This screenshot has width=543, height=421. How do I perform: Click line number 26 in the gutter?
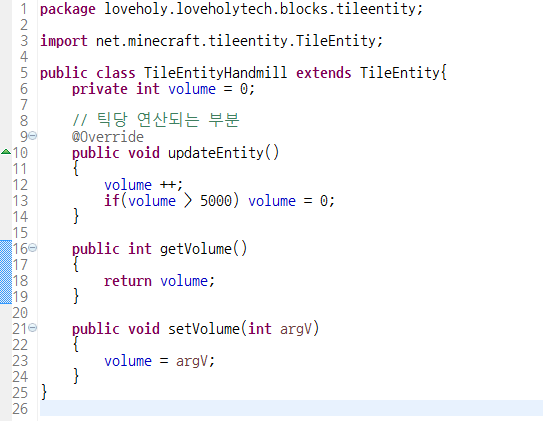click(x=20, y=409)
